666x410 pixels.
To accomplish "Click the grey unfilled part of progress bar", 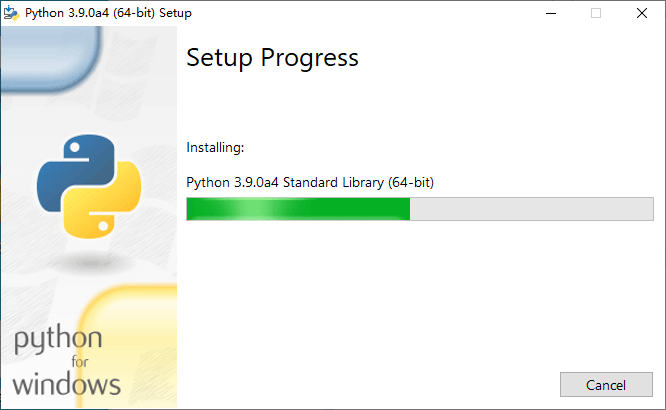I will click(531, 209).
